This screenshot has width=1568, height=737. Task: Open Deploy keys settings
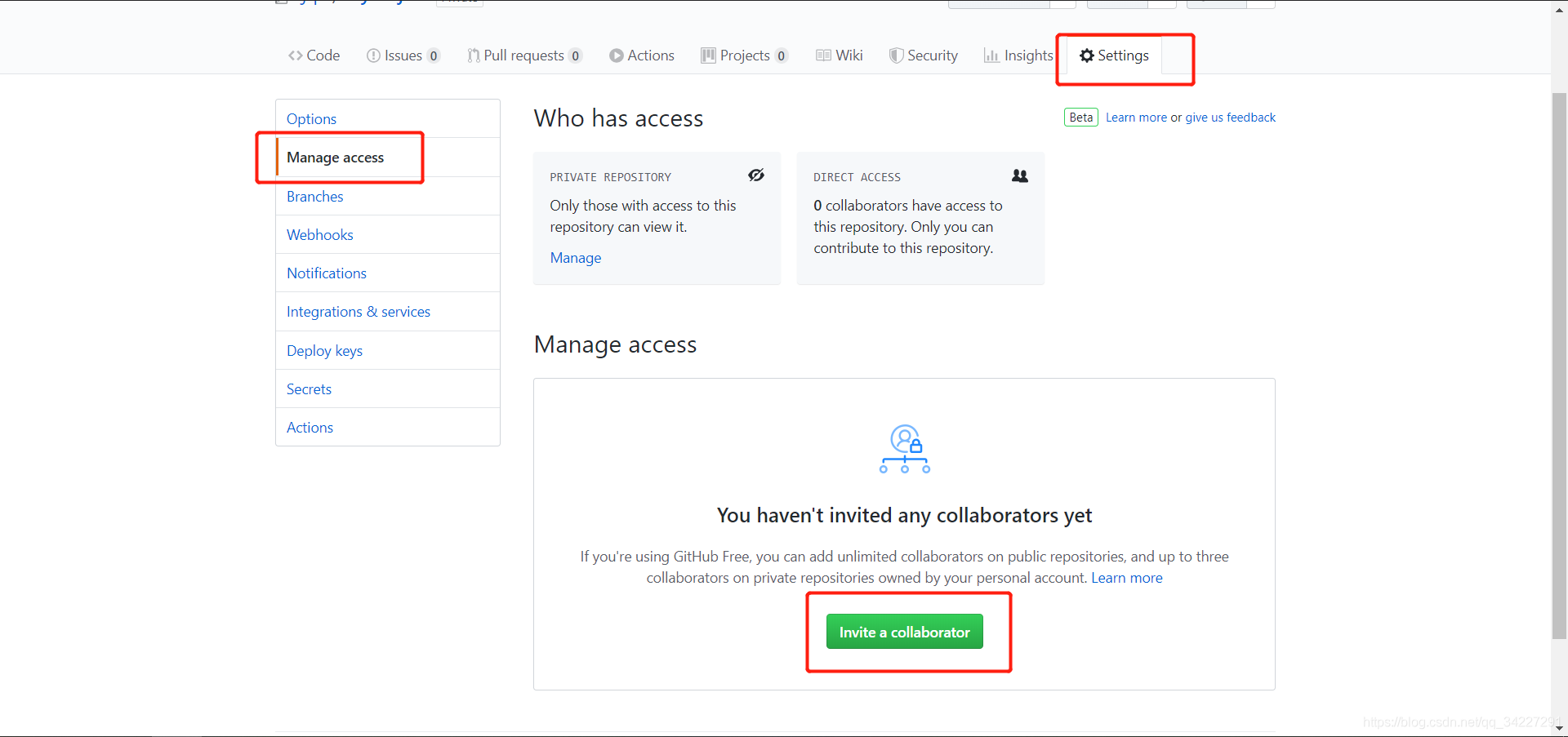click(x=388, y=351)
